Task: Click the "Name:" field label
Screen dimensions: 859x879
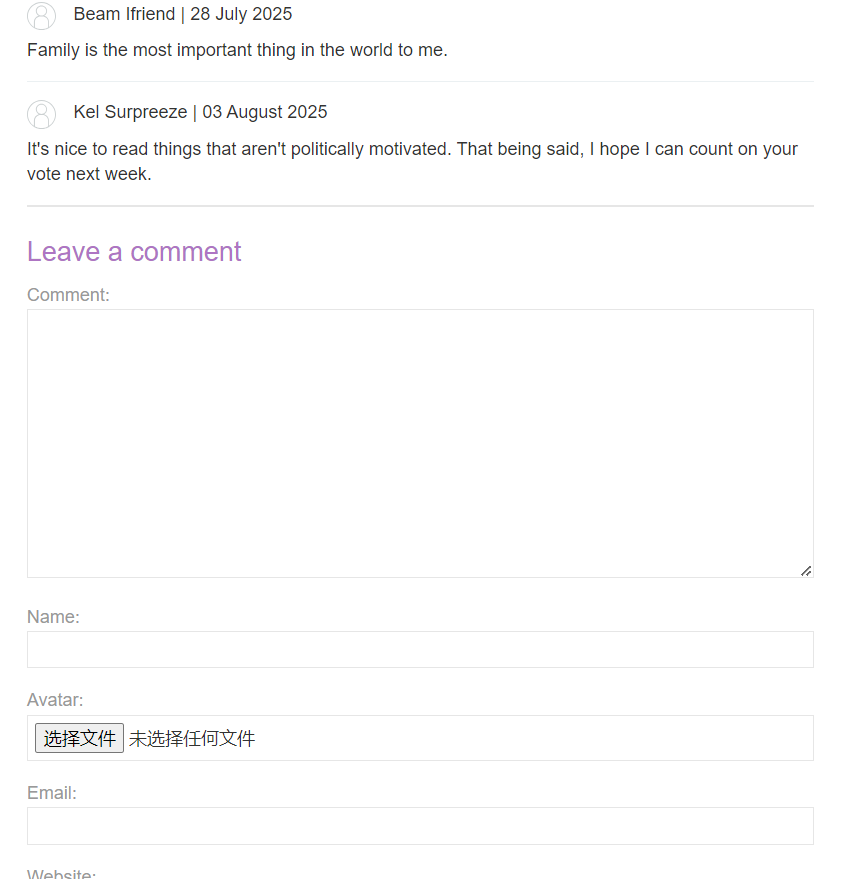Action: coord(53,617)
